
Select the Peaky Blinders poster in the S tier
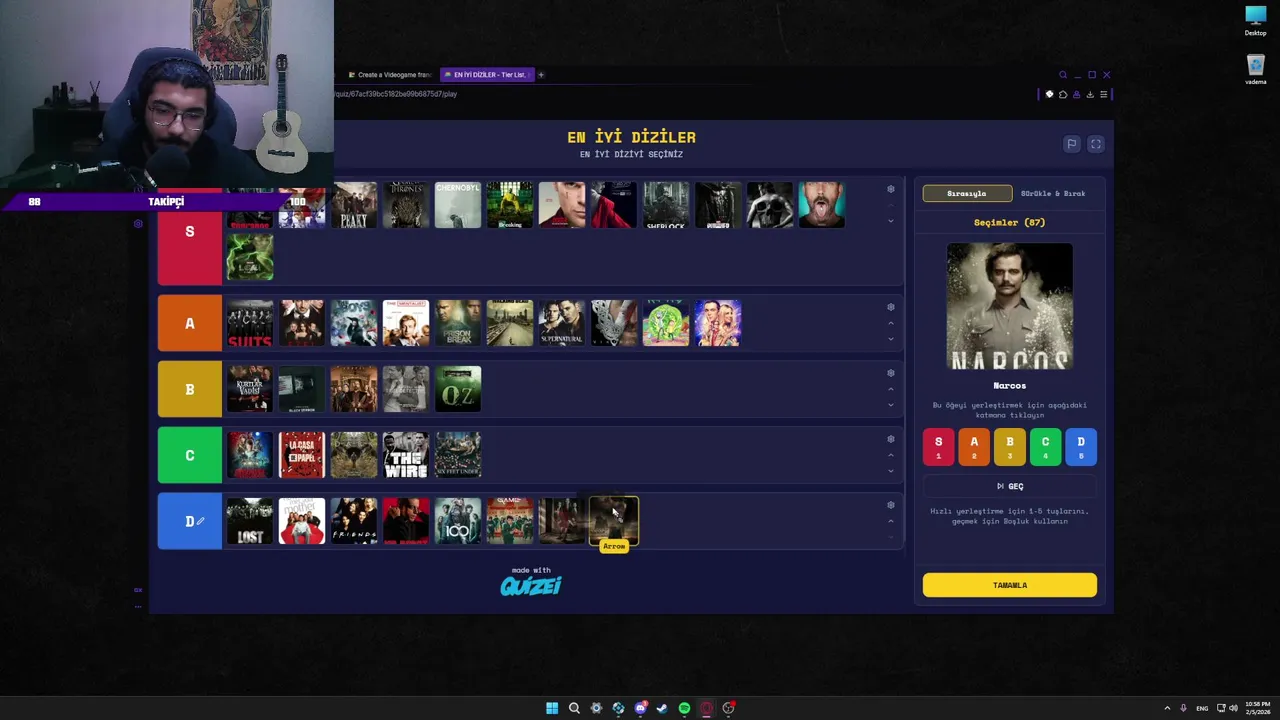click(x=354, y=205)
